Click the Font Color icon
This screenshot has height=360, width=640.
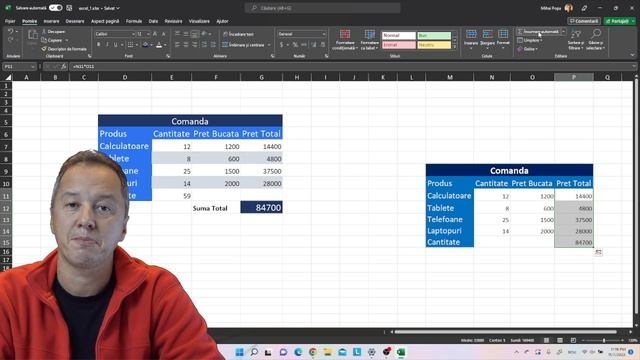159,44
